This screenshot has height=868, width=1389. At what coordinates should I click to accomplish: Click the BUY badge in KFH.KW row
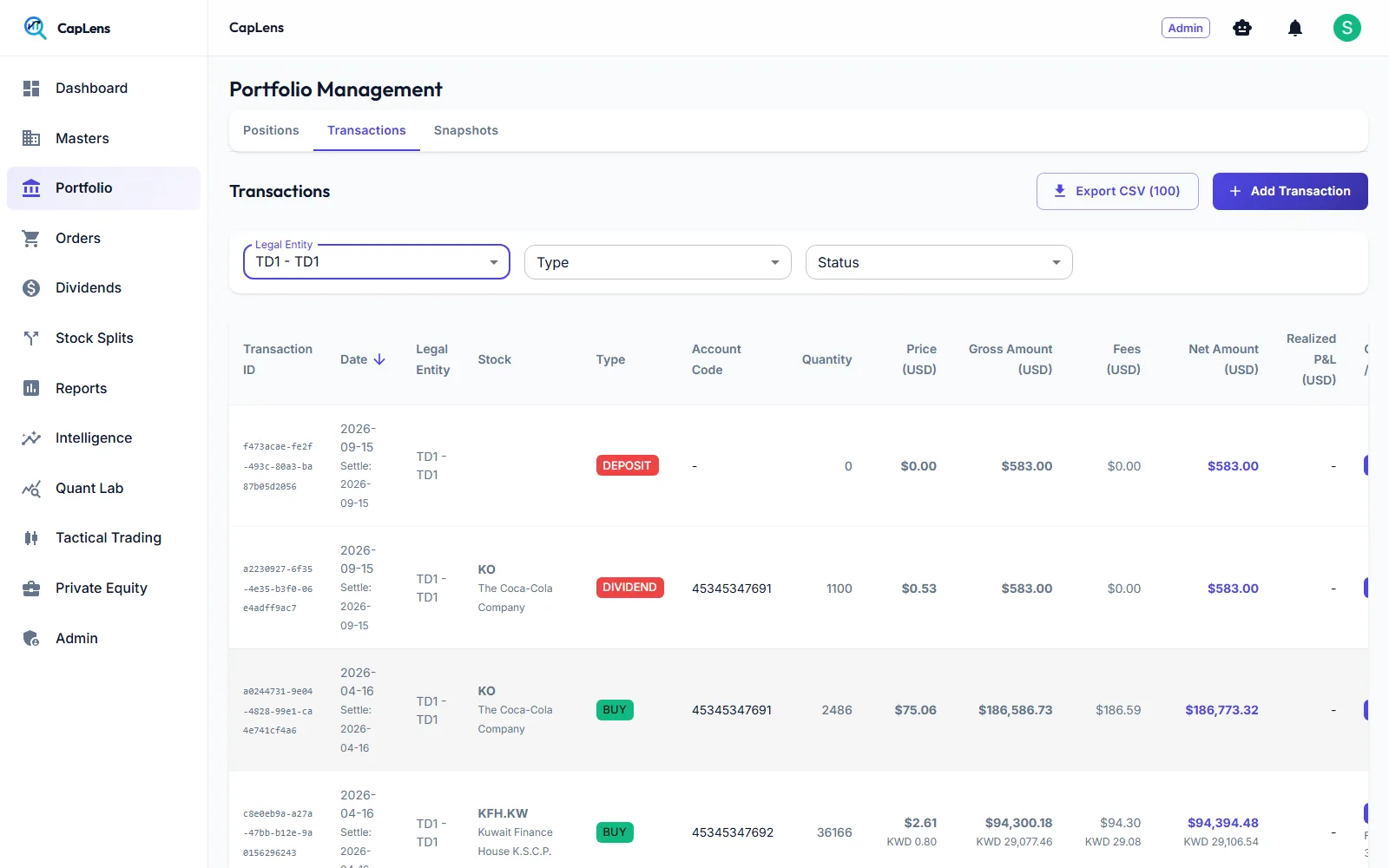[615, 832]
